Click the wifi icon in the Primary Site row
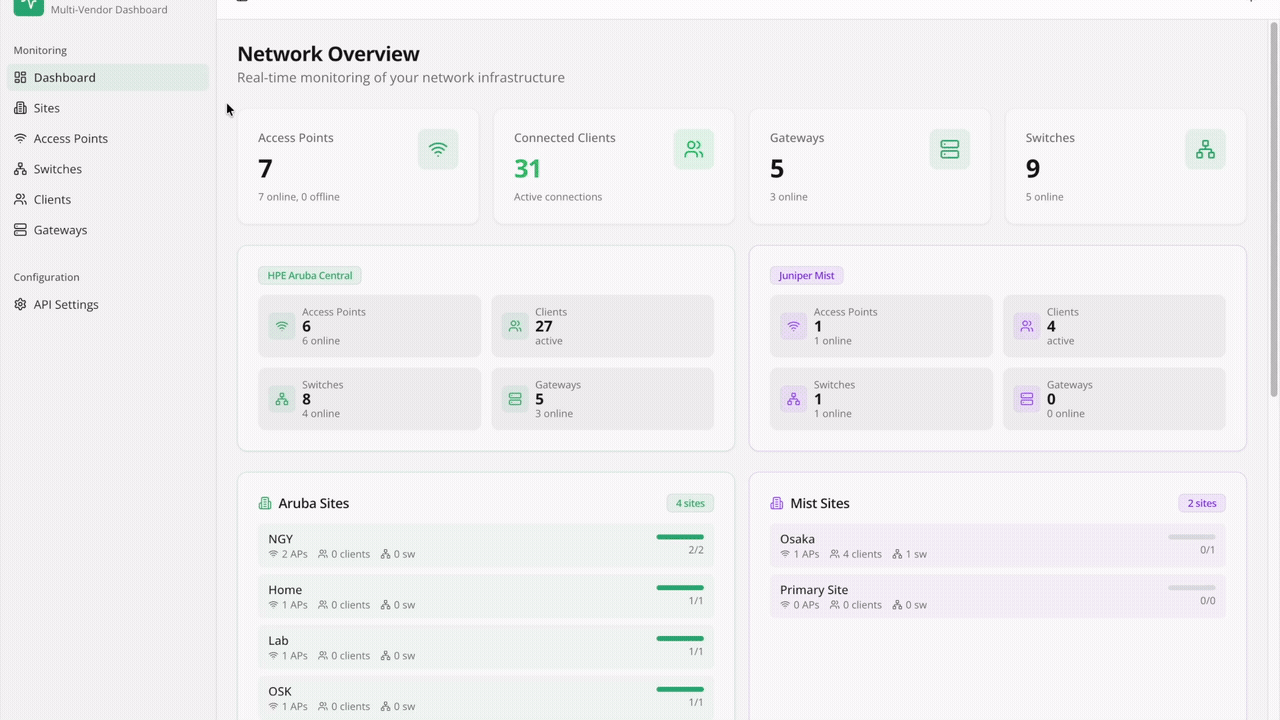This screenshot has height=720, width=1280. (x=785, y=605)
